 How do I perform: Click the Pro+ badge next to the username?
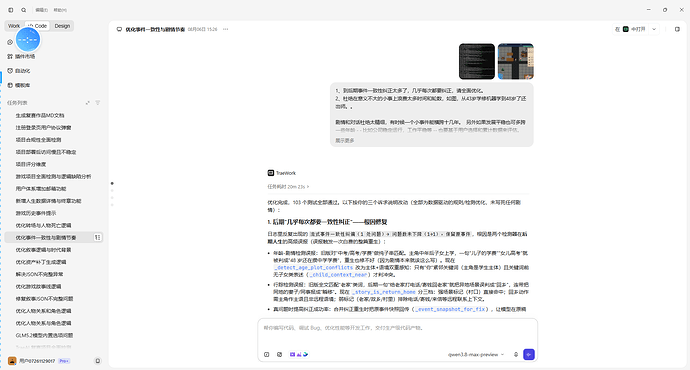pyautogui.click(x=64, y=361)
